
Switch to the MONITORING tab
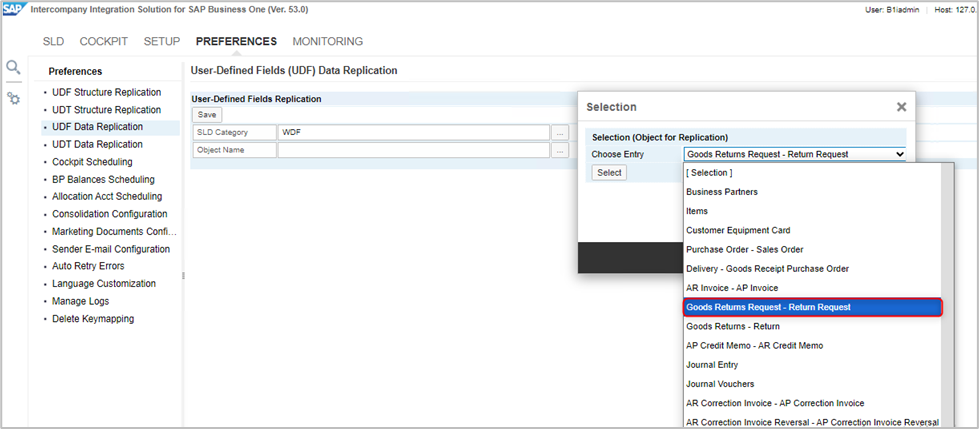327,42
